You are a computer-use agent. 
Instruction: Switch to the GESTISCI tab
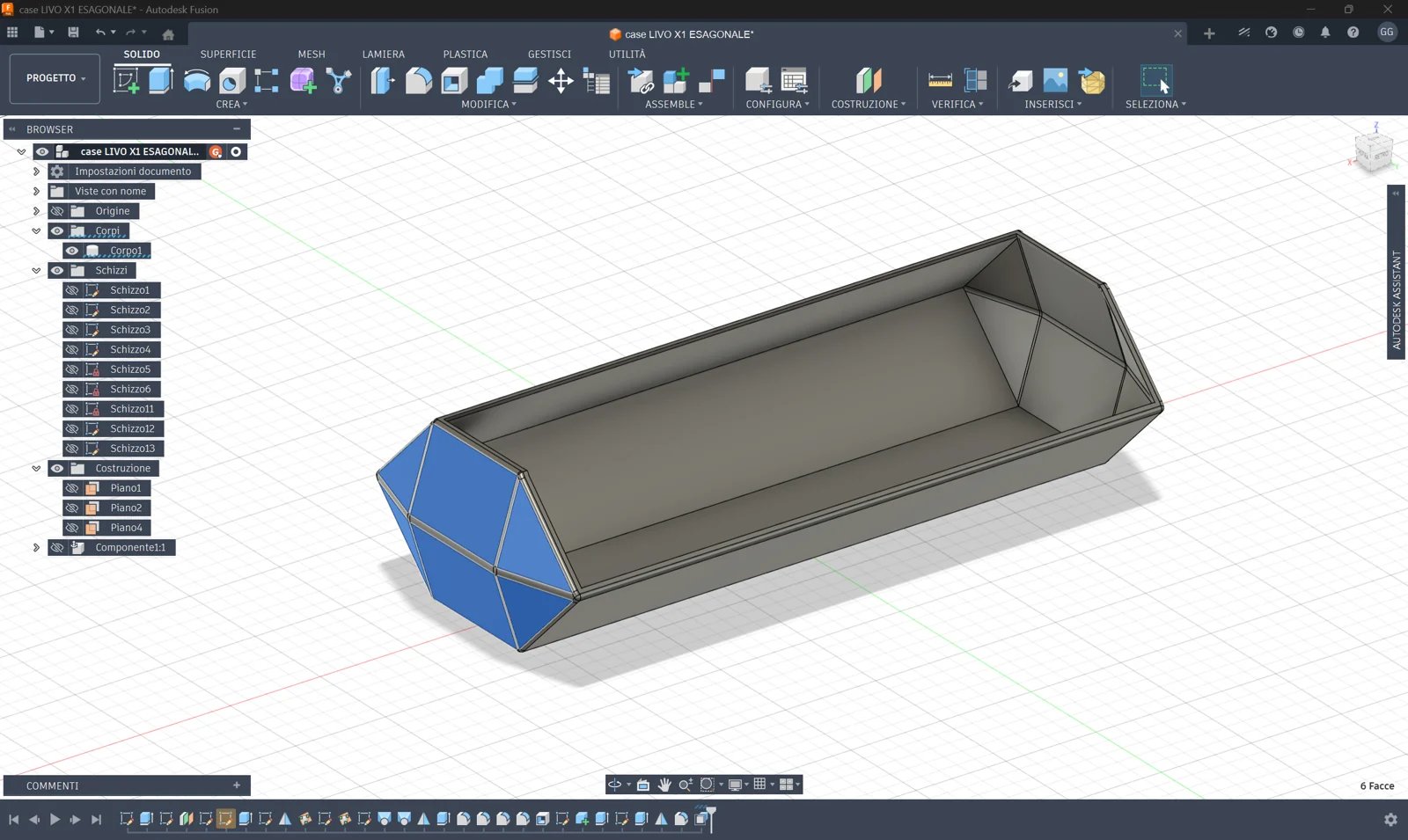[549, 55]
